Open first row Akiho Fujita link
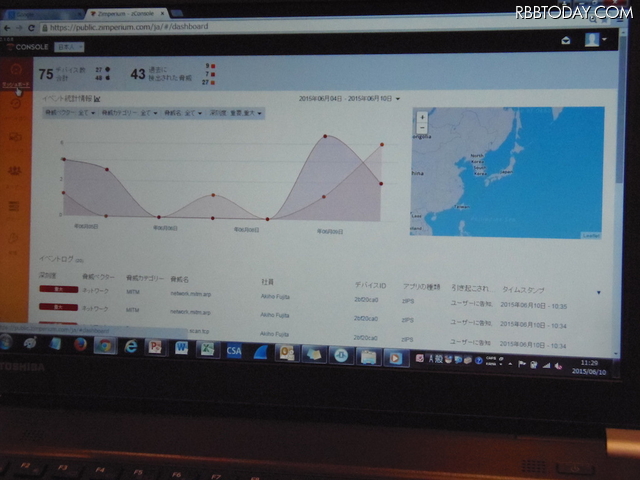 pos(275,297)
